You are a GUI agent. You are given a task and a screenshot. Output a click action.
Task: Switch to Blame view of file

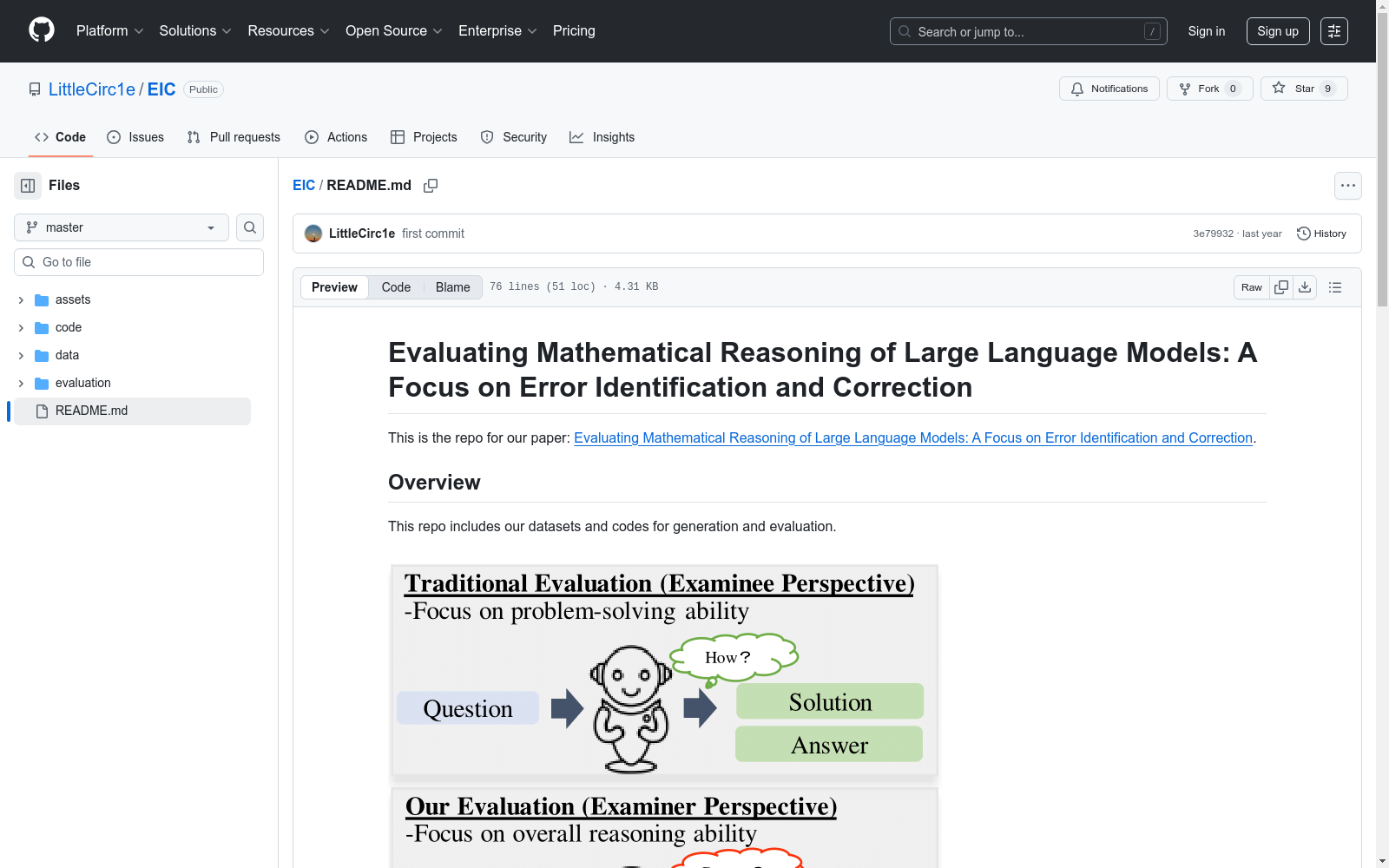point(453,287)
